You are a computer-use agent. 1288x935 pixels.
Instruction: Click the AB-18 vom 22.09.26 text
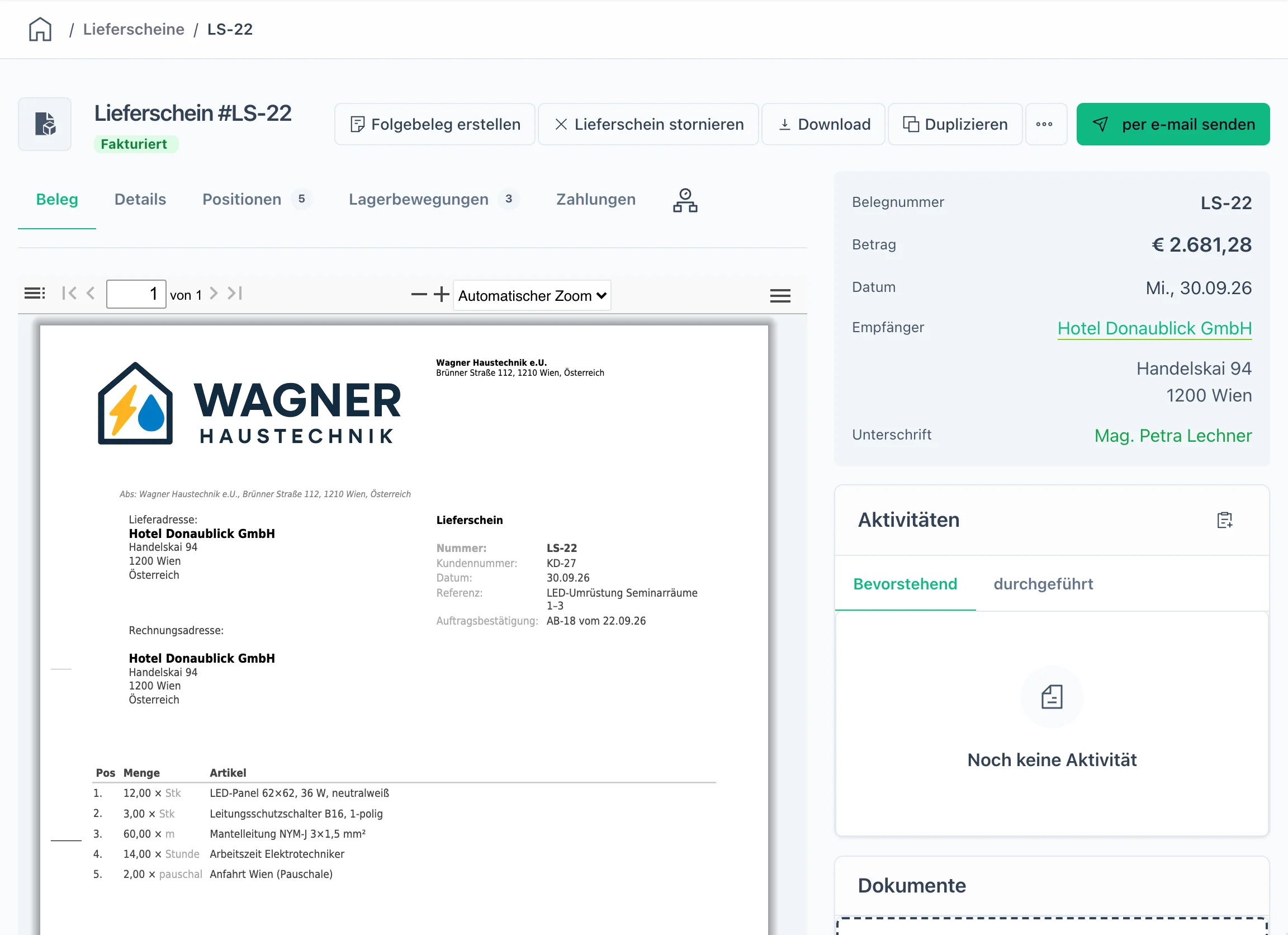click(x=596, y=621)
